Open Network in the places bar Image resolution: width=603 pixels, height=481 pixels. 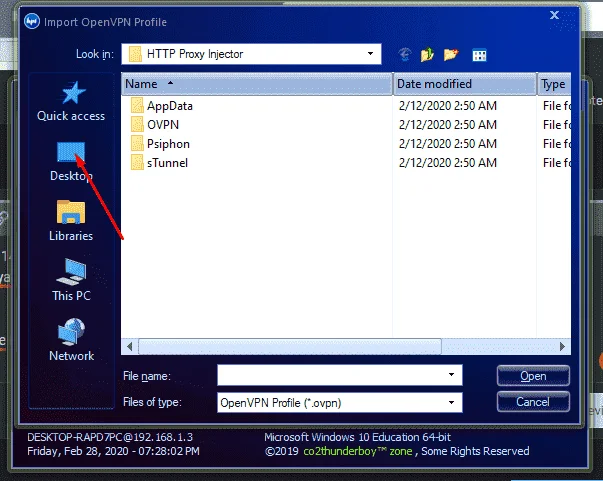coord(71,340)
